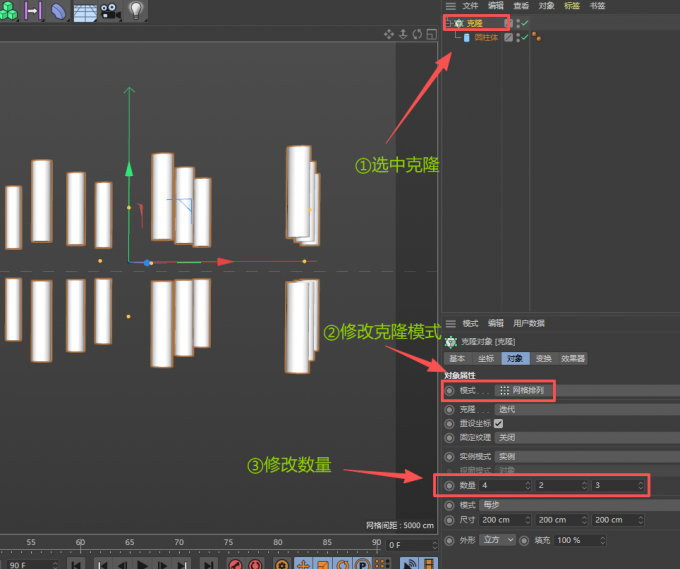Click animation dot beside 尺寸 parameter
The width and height of the screenshot is (680, 569).
click(x=450, y=520)
